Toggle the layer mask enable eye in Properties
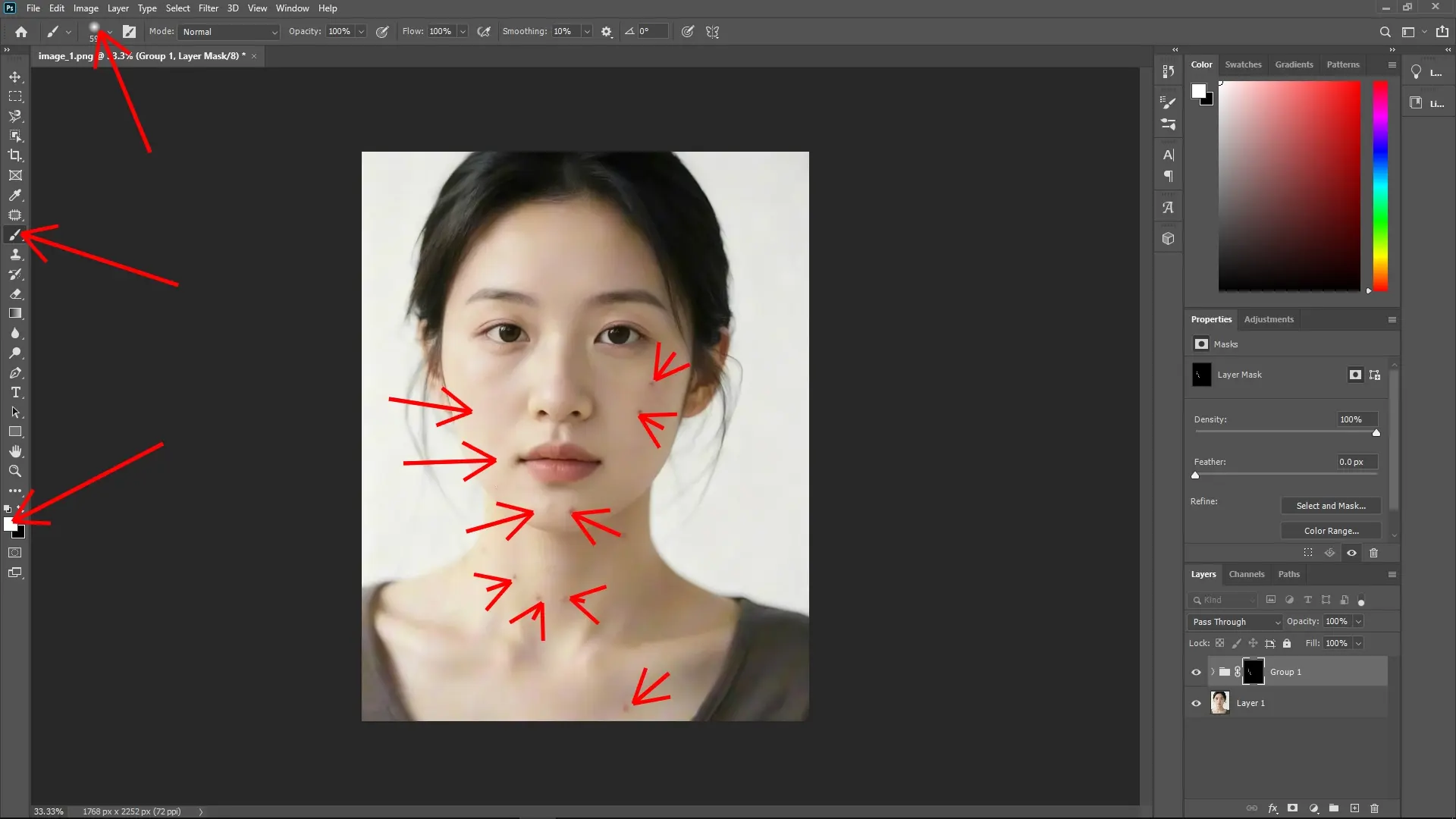This screenshot has height=819, width=1456. tap(1351, 553)
